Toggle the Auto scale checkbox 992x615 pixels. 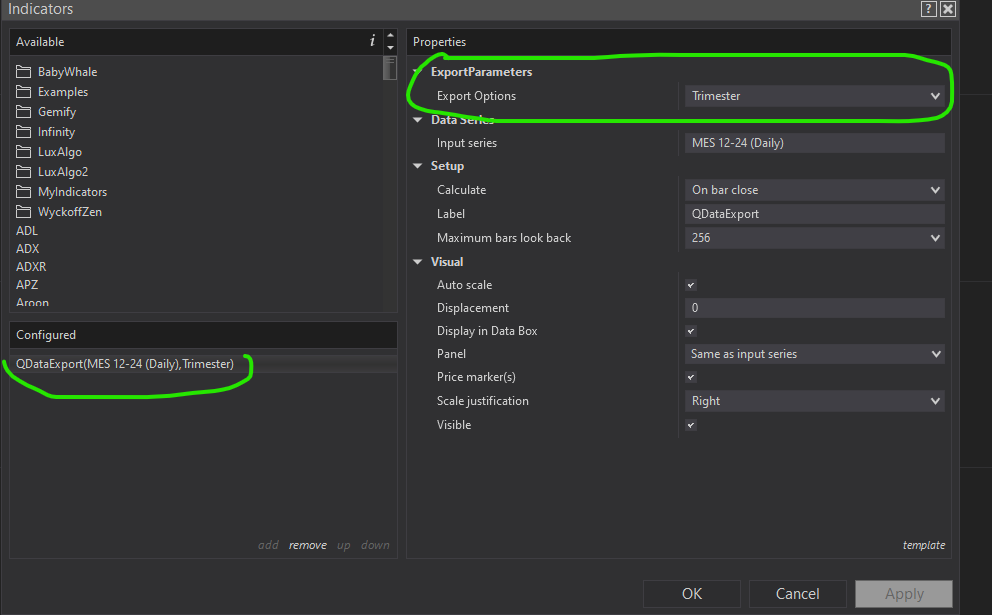[x=690, y=285]
